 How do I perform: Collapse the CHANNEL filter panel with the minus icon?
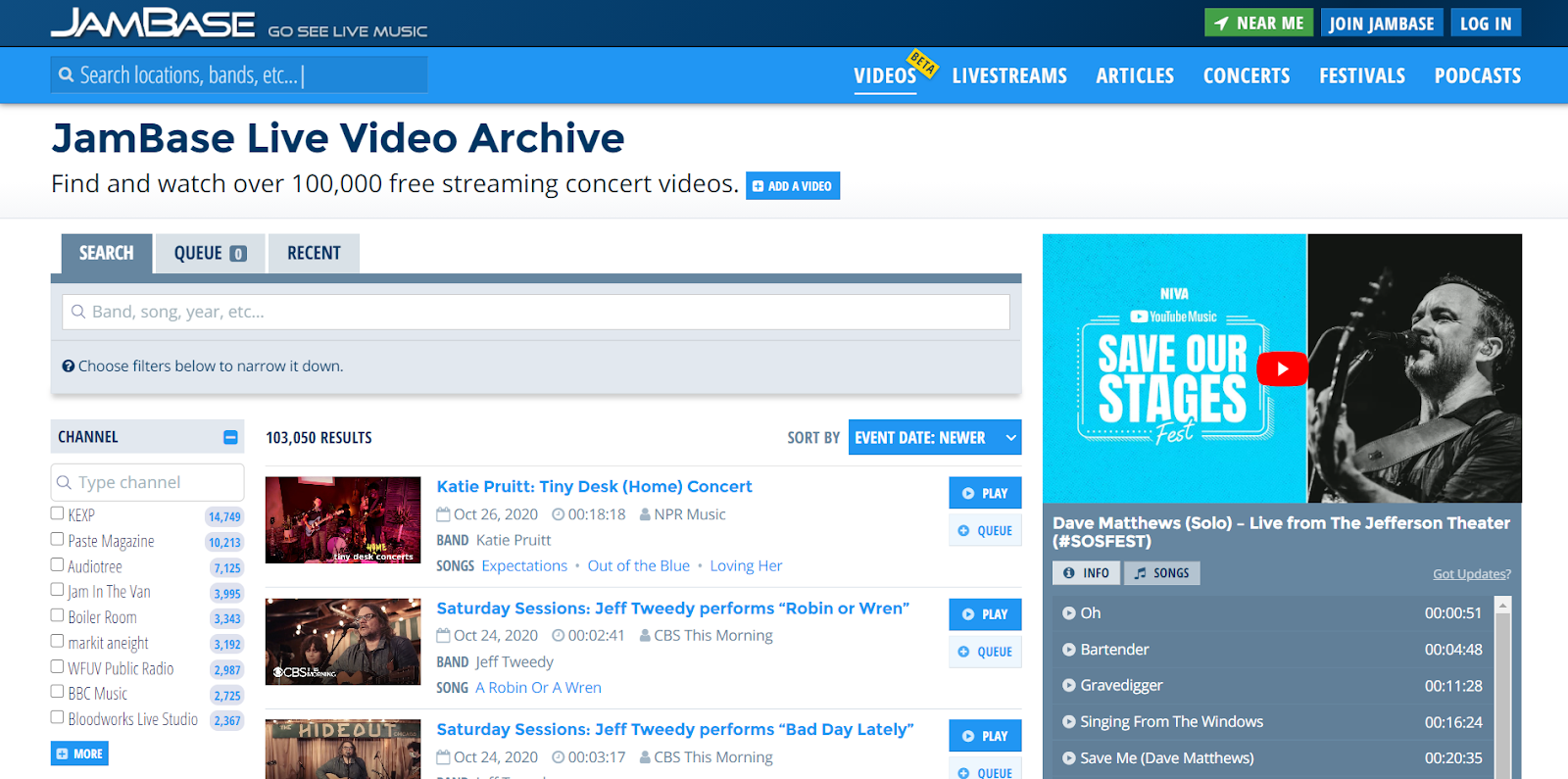click(x=230, y=437)
